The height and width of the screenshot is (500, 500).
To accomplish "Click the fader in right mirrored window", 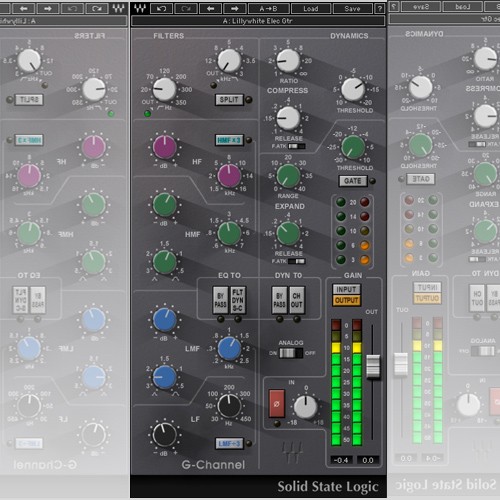I will tap(401, 364).
